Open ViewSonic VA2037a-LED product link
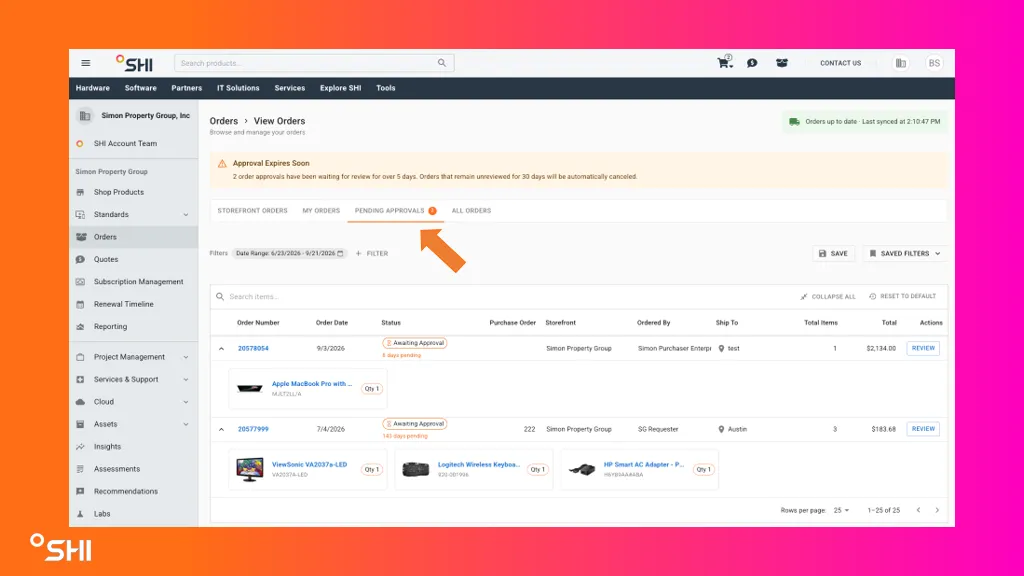 (x=310, y=464)
